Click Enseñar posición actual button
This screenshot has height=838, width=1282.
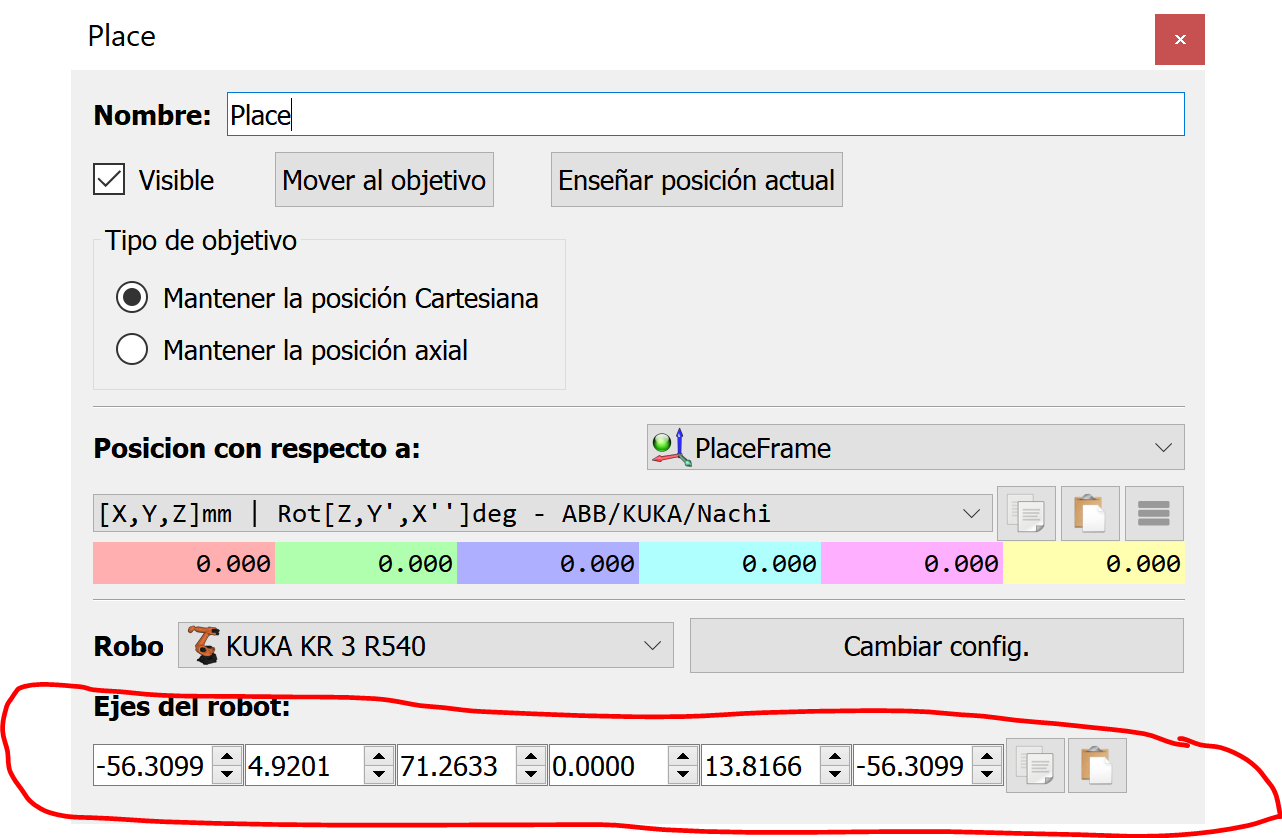tap(696, 180)
